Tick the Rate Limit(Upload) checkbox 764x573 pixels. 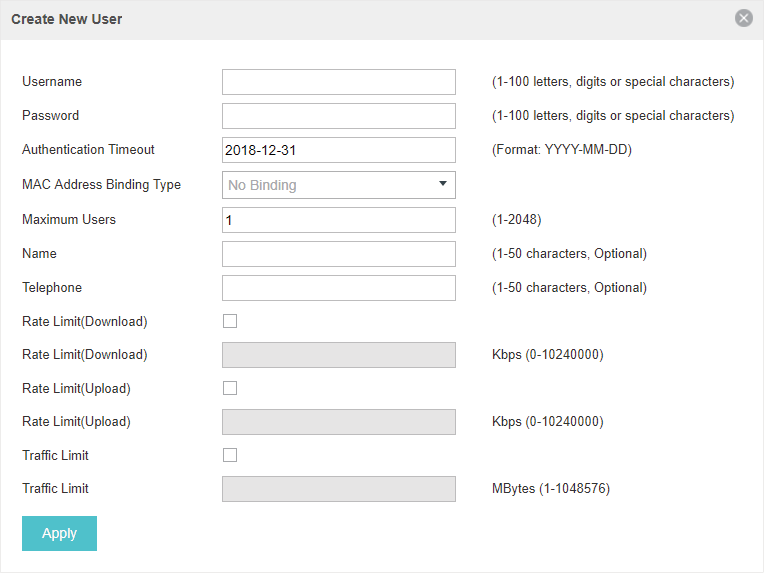click(230, 388)
